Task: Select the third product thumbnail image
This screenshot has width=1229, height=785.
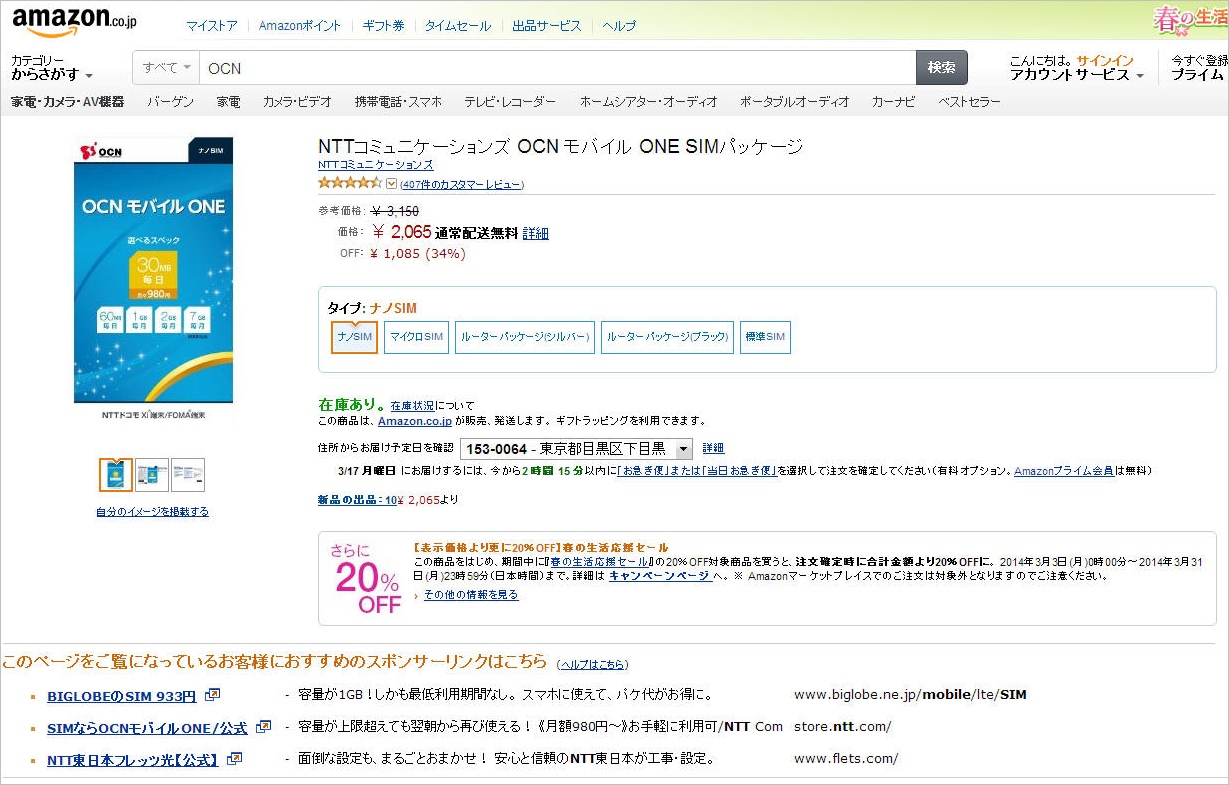Action: click(x=188, y=475)
